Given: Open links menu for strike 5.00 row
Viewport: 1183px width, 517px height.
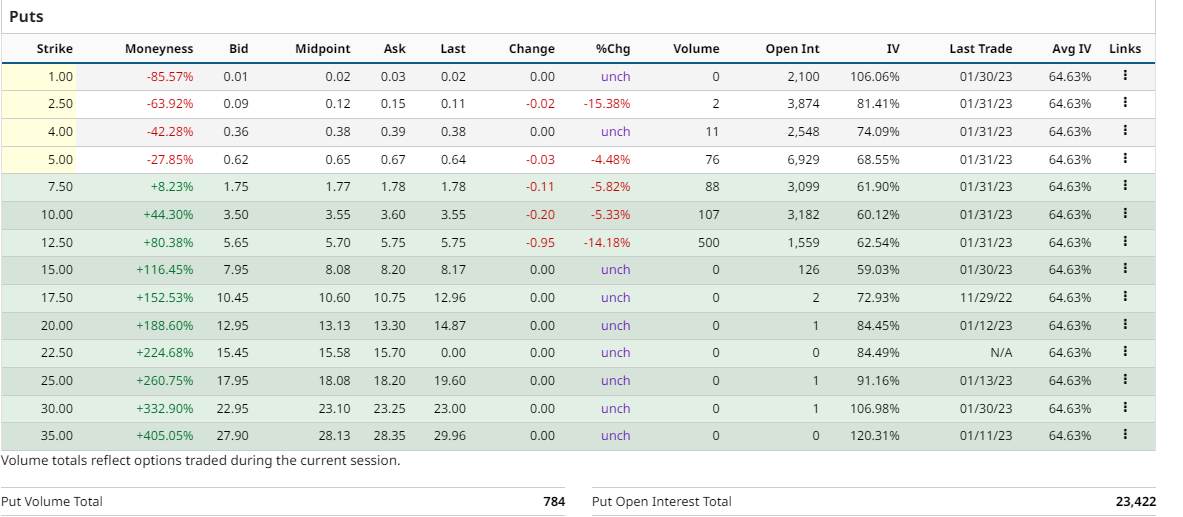Looking at the screenshot, I should [x=1125, y=158].
